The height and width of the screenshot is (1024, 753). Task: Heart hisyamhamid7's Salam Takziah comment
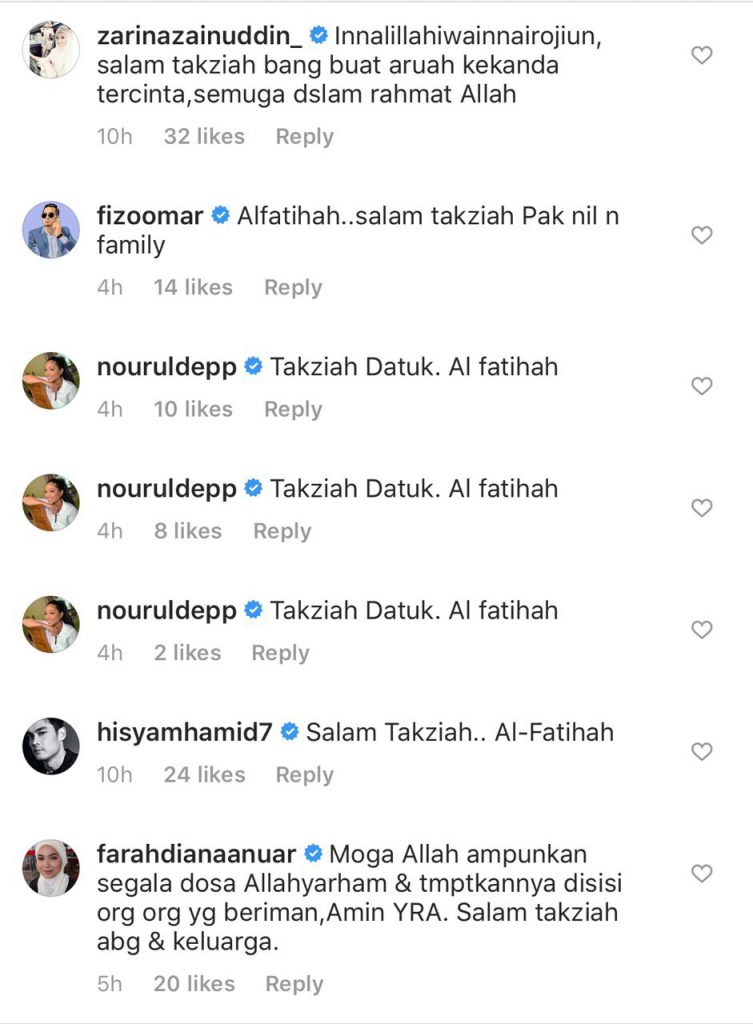pos(701,752)
